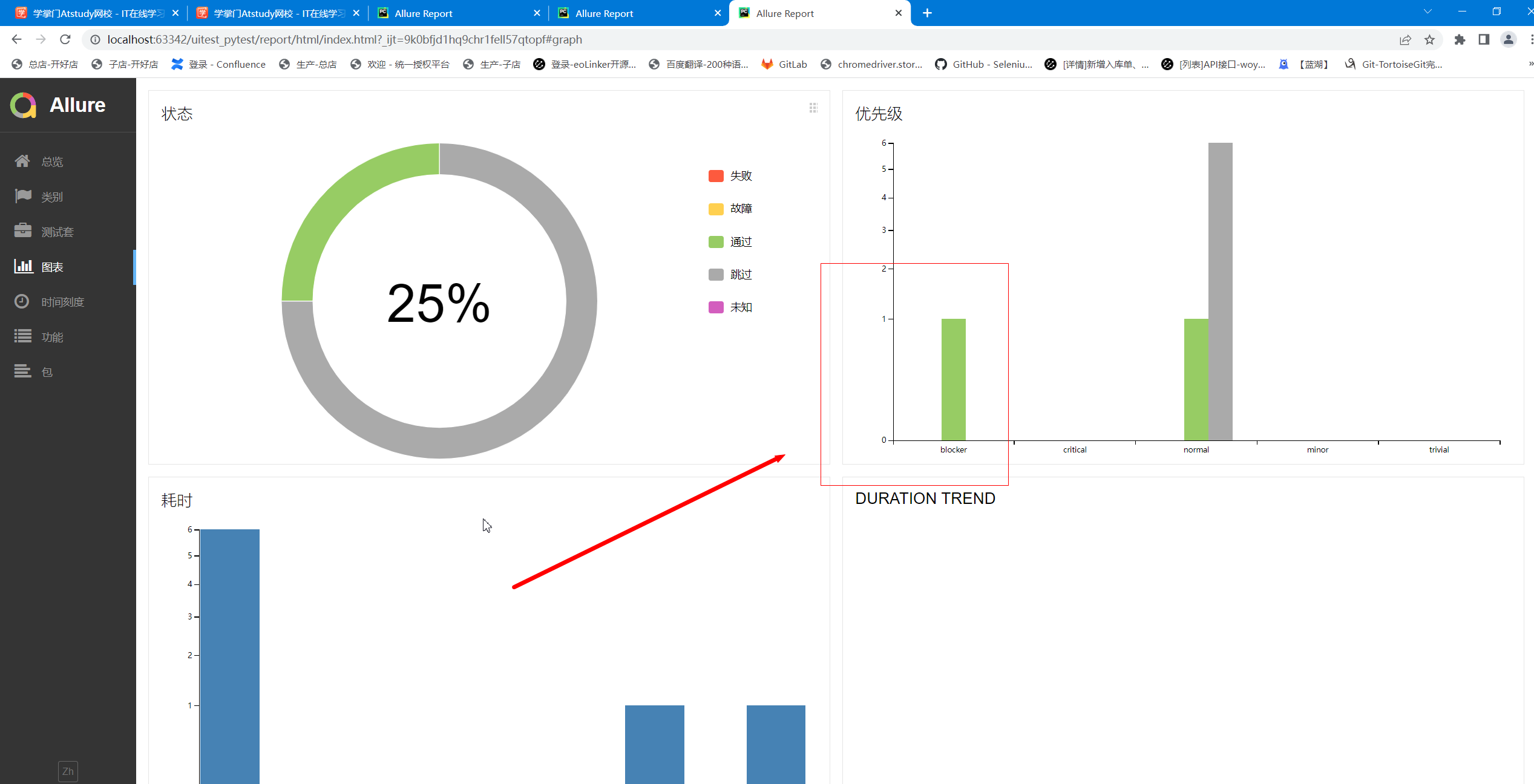1534x784 pixels.
Task: Click the drag handle on 状态 widget
Action: [813, 108]
